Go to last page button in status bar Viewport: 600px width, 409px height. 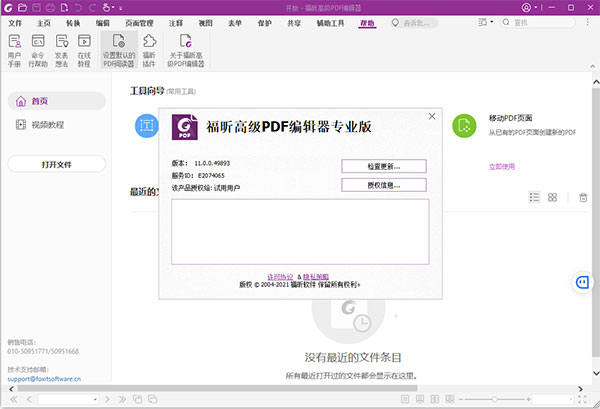[122, 399]
